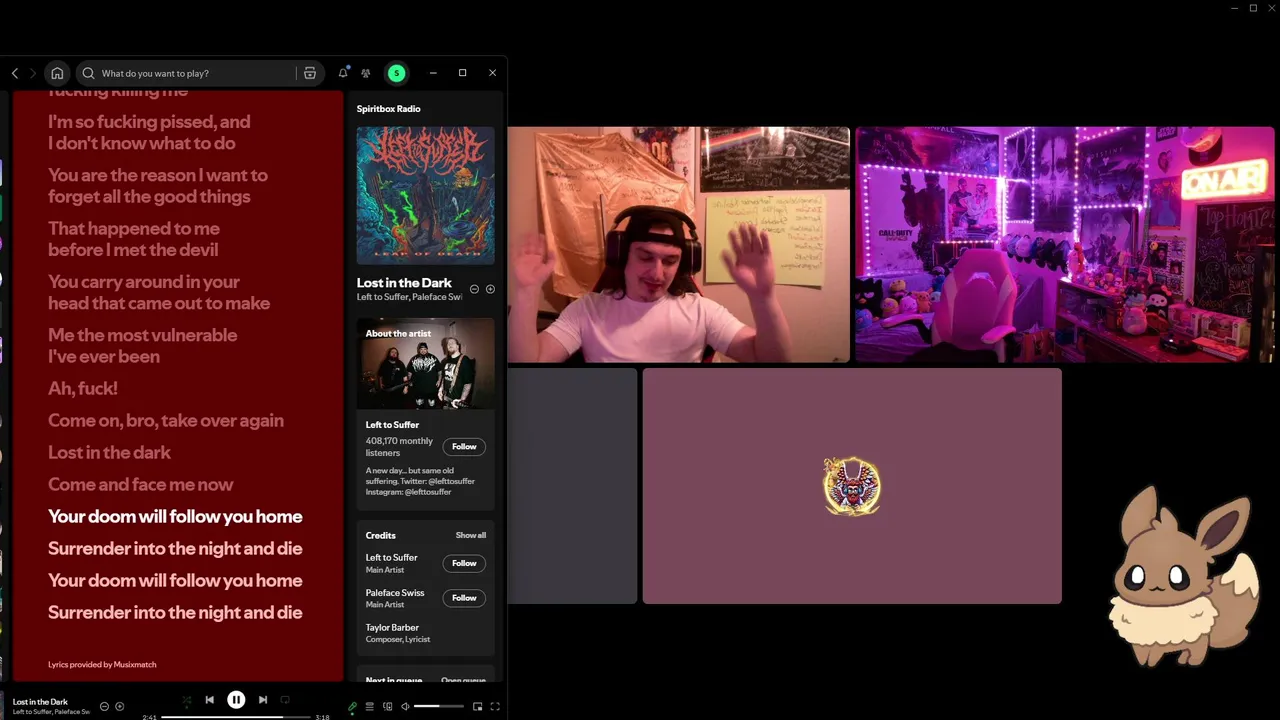Follow Left to Suffer in About the artist
Screen dimensions: 1280x720
tap(464, 447)
